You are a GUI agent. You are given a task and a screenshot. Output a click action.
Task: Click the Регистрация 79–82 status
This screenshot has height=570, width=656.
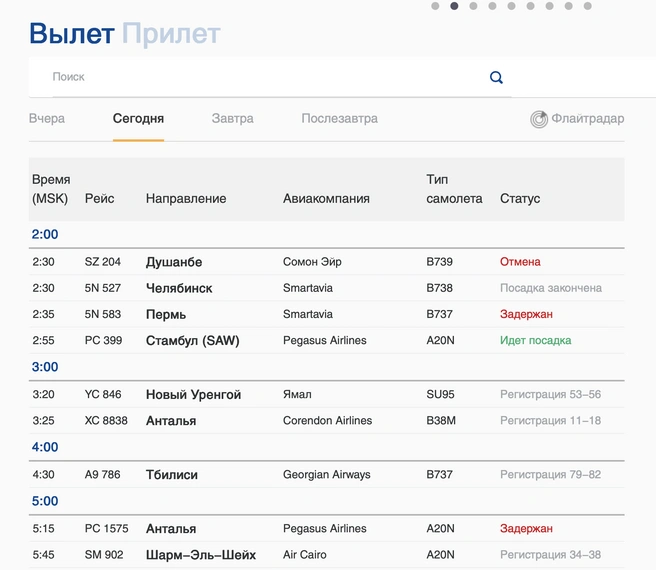(x=550, y=475)
